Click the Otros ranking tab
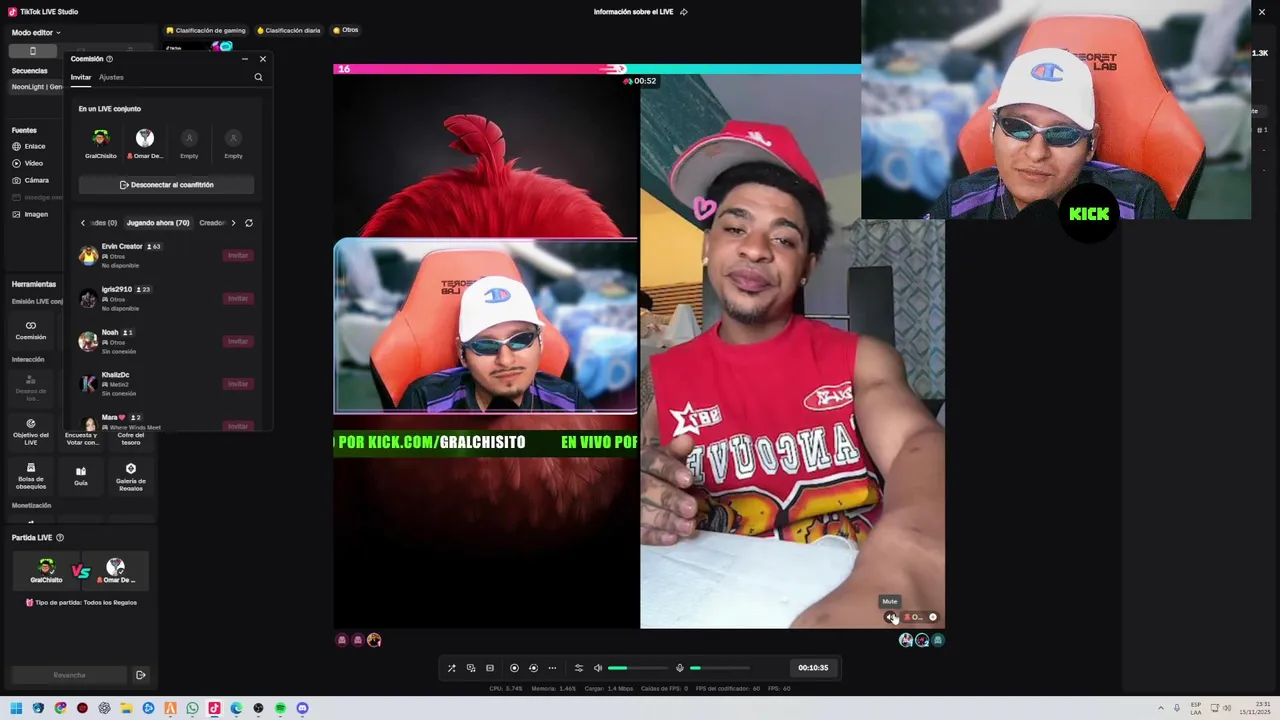1280x720 pixels. (x=346, y=30)
